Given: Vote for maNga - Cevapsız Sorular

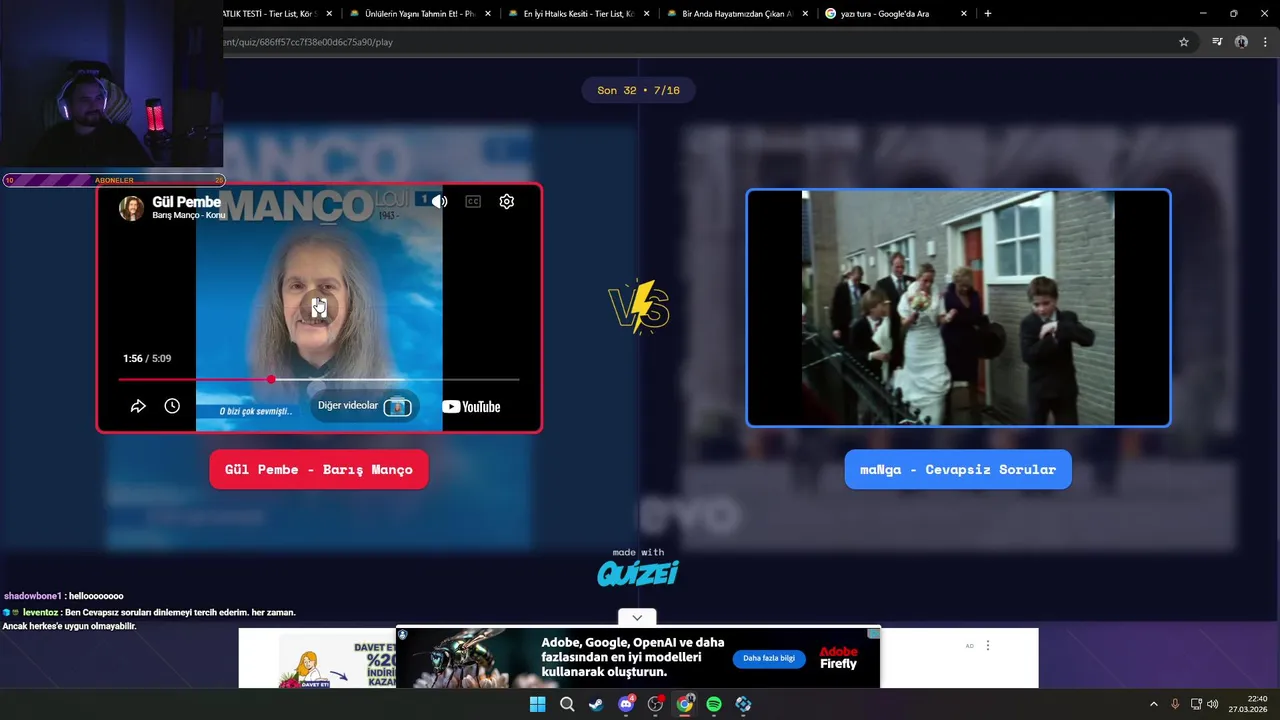Looking at the screenshot, I should pos(958,470).
